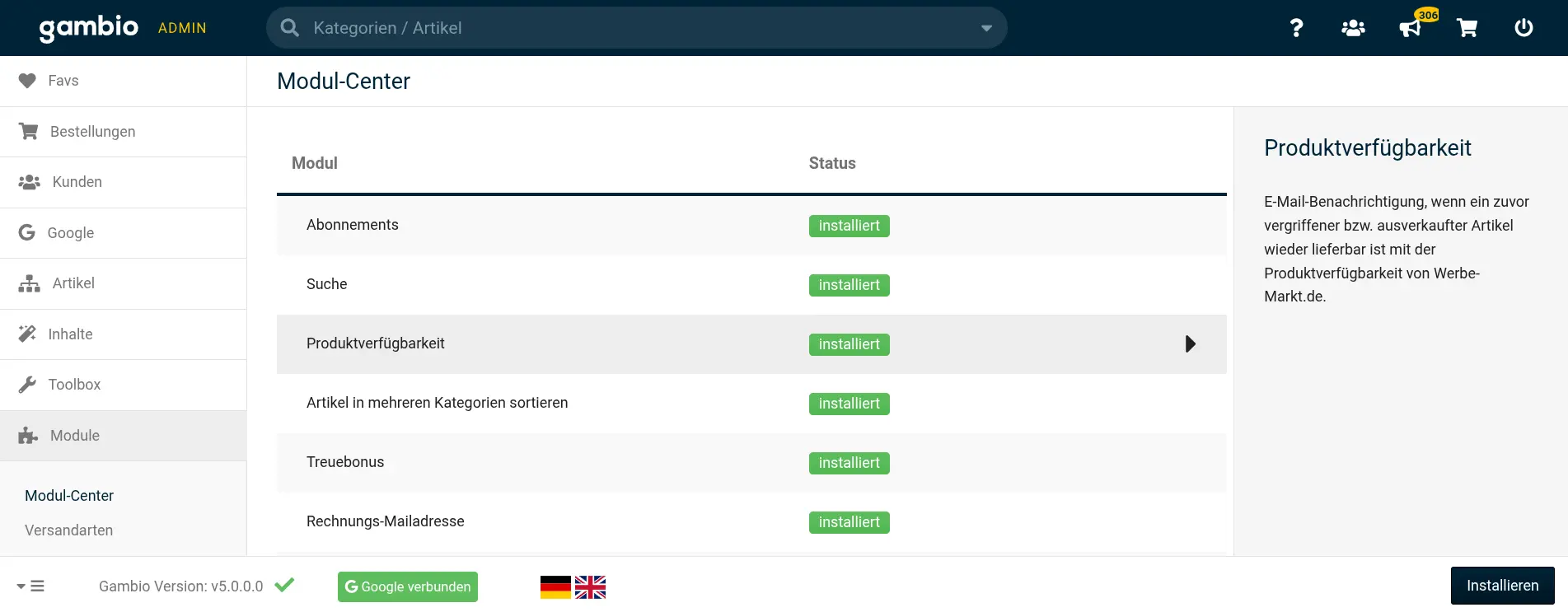Switch language using the German flag

pos(555,587)
